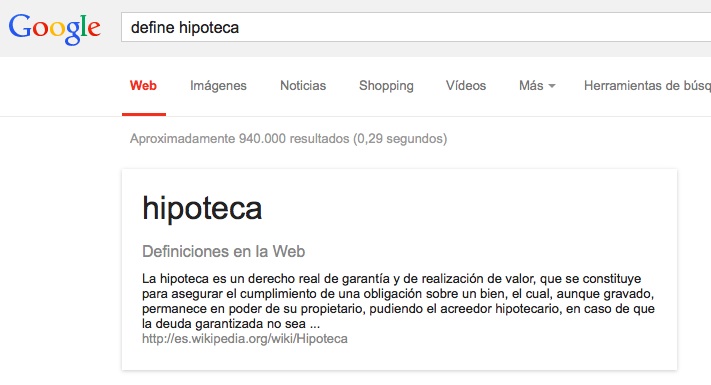The height and width of the screenshot is (385, 711).
Task: Click the Aproximadamente 940.000 resultados text
Action: pyautogui.click(x=288, y=138)
